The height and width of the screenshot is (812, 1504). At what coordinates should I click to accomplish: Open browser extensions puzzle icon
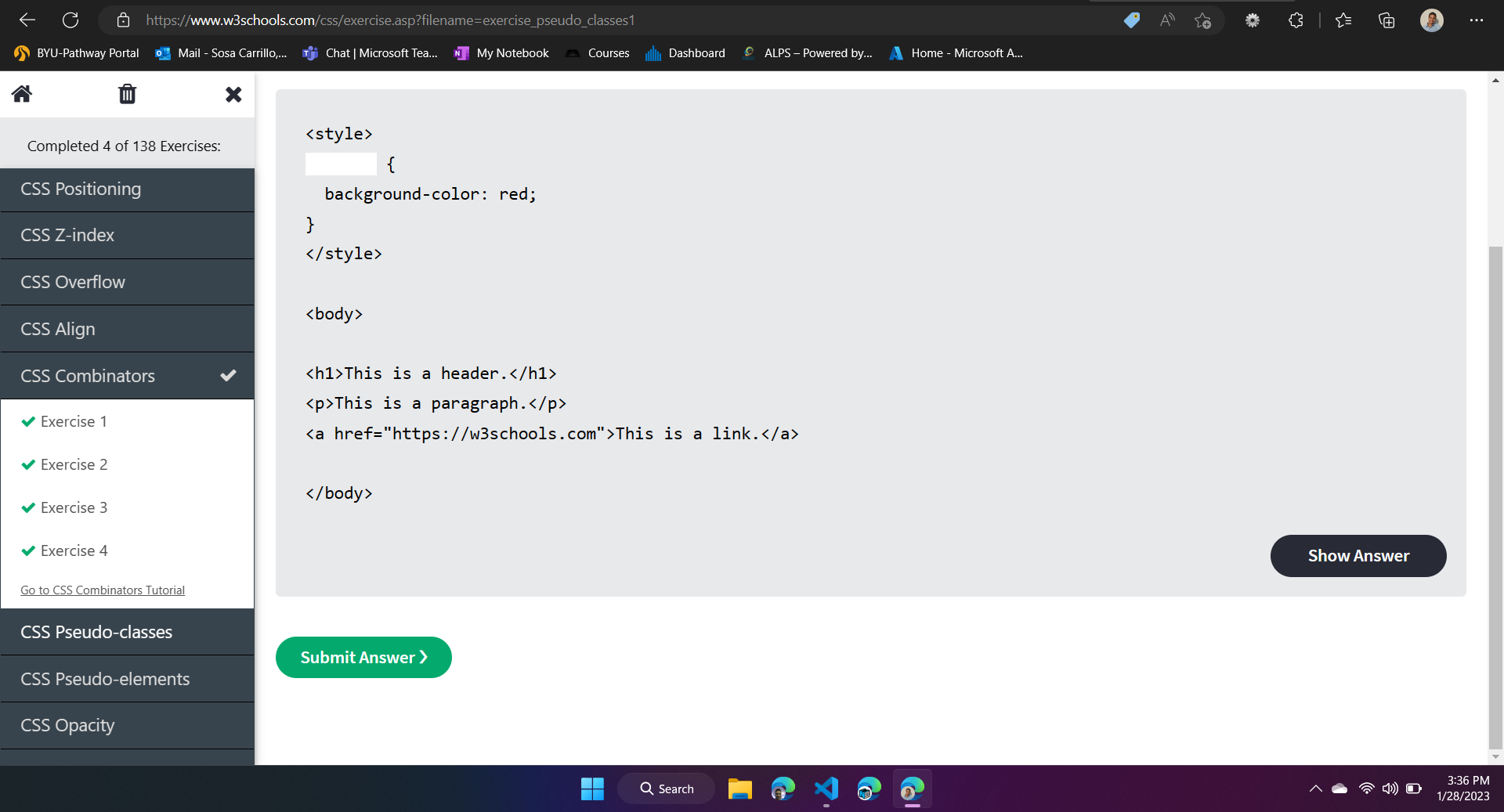click(x=1296, y=20)
